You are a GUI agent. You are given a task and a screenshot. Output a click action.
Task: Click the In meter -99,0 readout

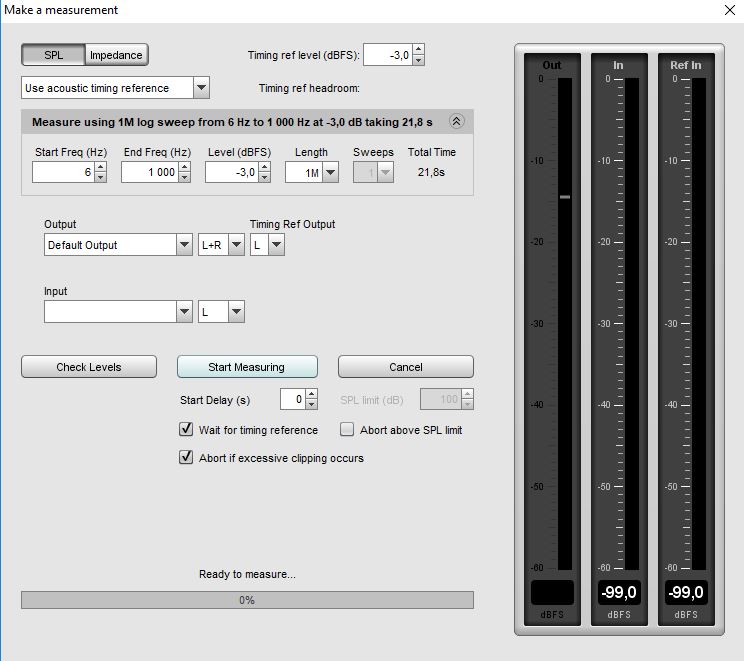click(619, 592)
